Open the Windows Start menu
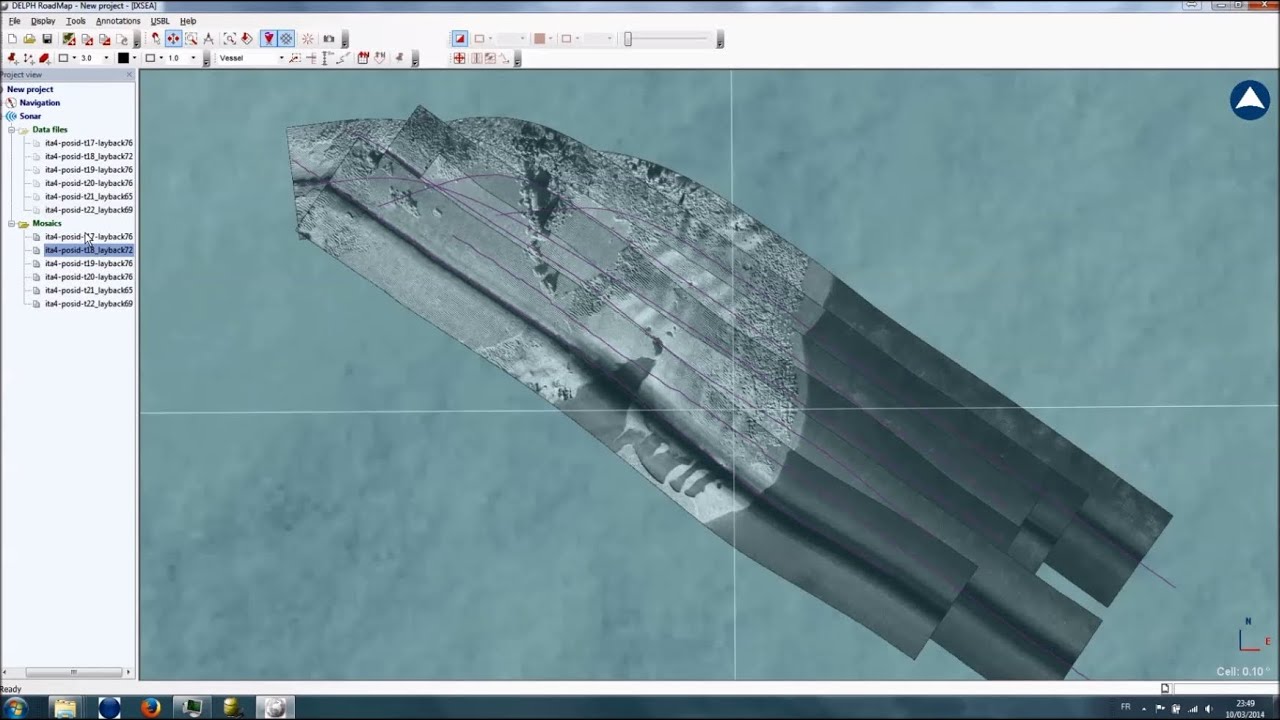Viewport: 1280px width, 720px height. (x=15, y=708)
